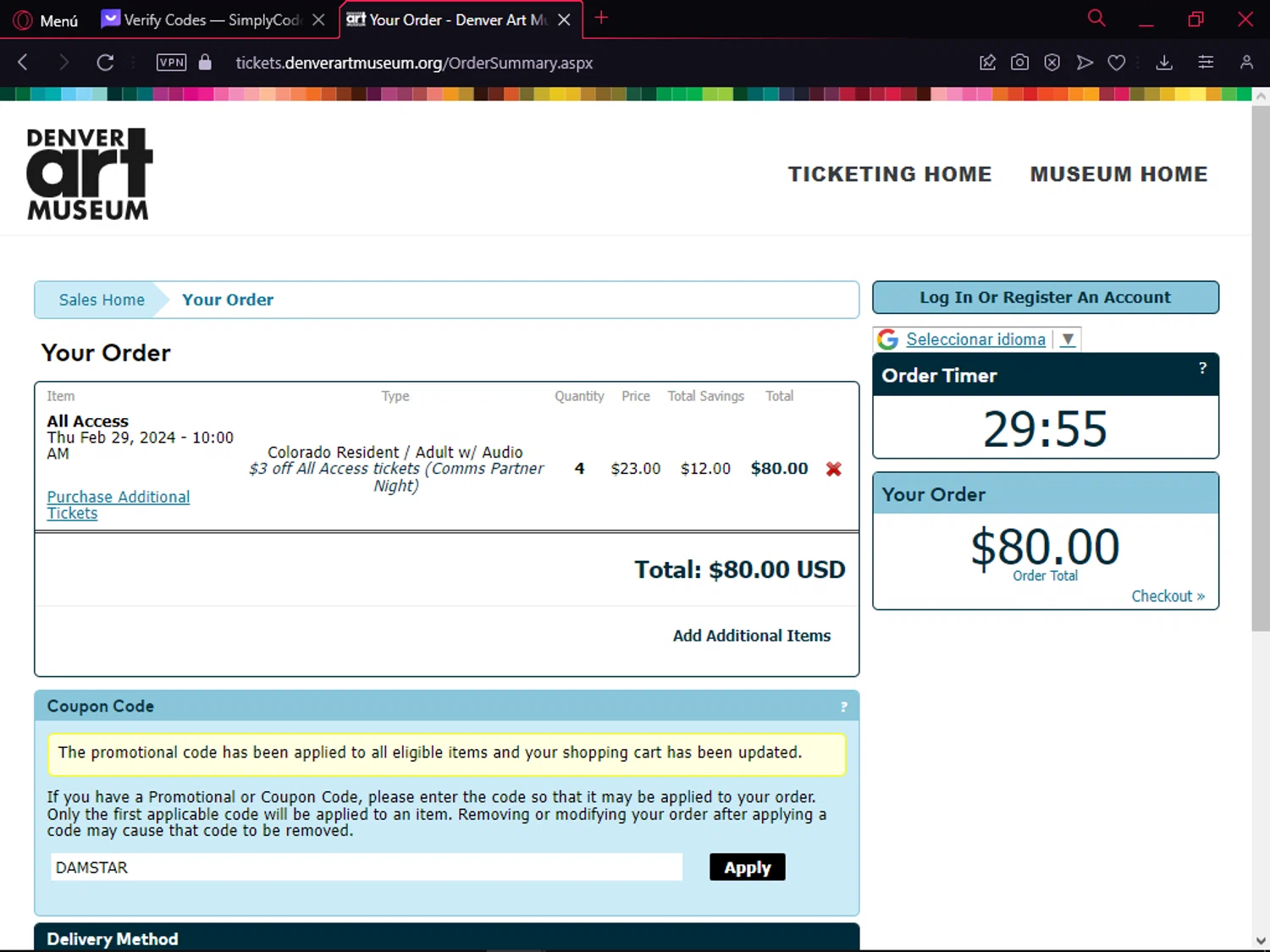Open a new browser tab
The width and height of the screenshot is (1270, 952).
pyautogui.click(x=601, y=18)
